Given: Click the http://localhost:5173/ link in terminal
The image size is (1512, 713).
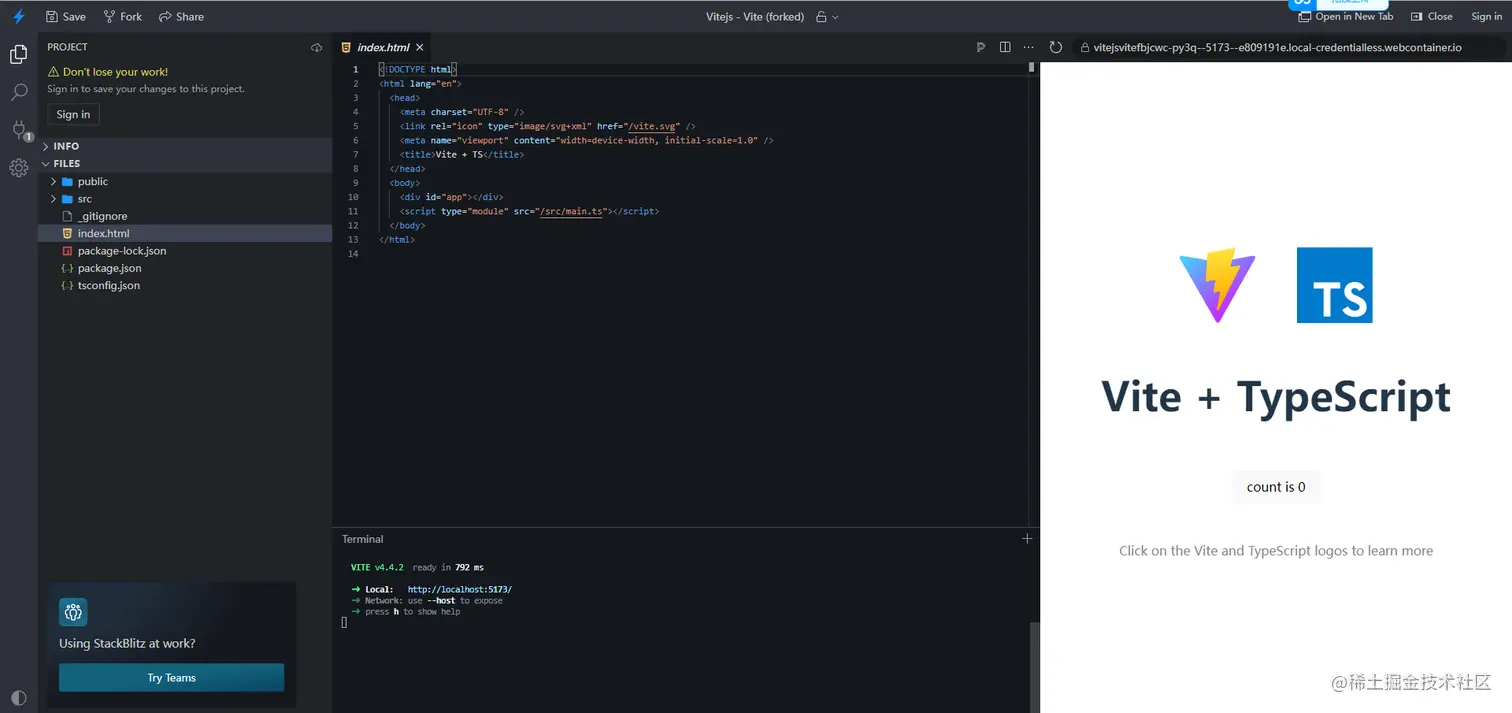Looking at the screenshot, I should [x=459, y=589].
